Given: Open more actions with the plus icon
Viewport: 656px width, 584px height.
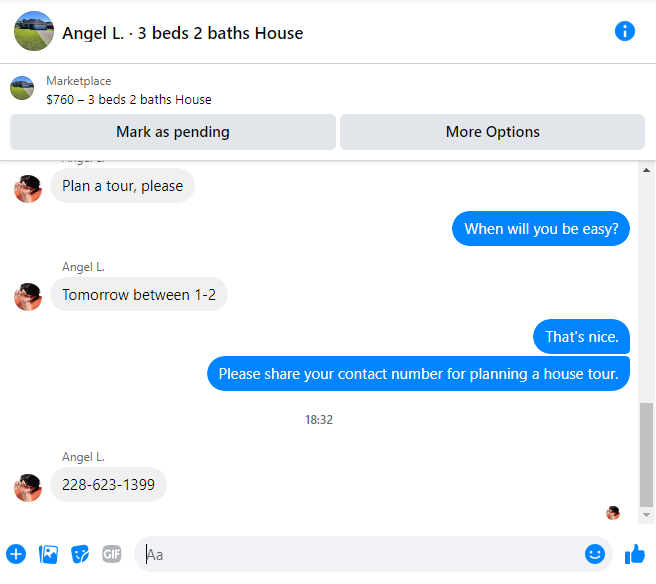Looking at the screenshot, I should (x=16, y=554).
